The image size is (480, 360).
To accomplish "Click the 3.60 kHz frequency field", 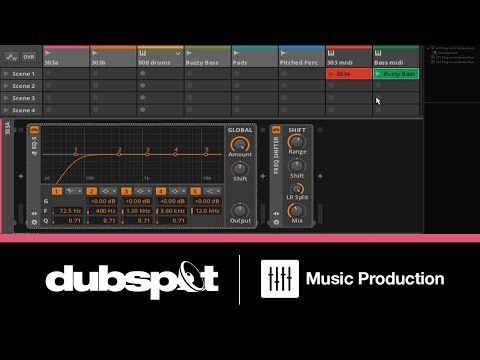I will tap(171, 211).
